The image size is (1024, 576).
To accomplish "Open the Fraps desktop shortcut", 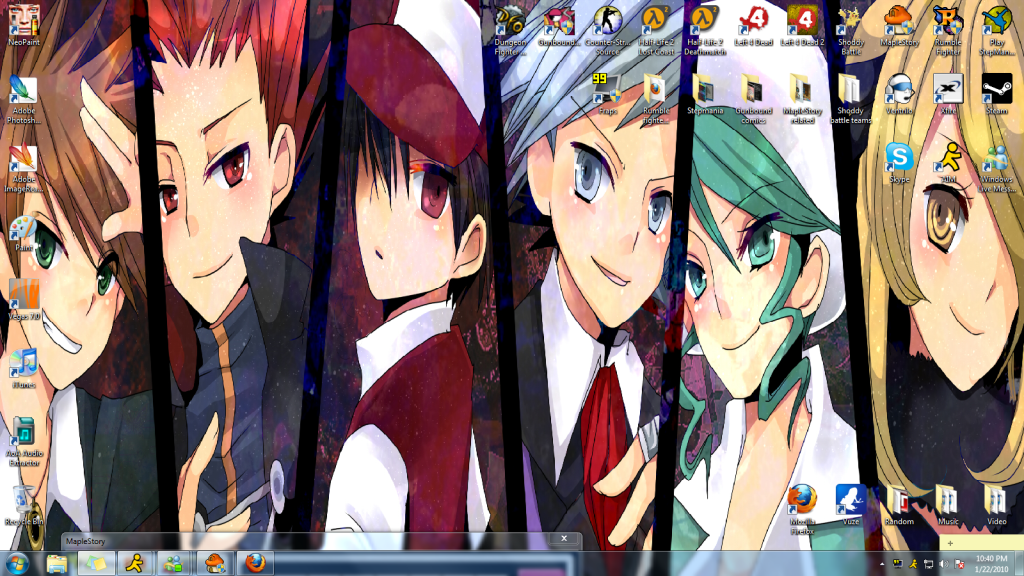I will pos(607,95).
